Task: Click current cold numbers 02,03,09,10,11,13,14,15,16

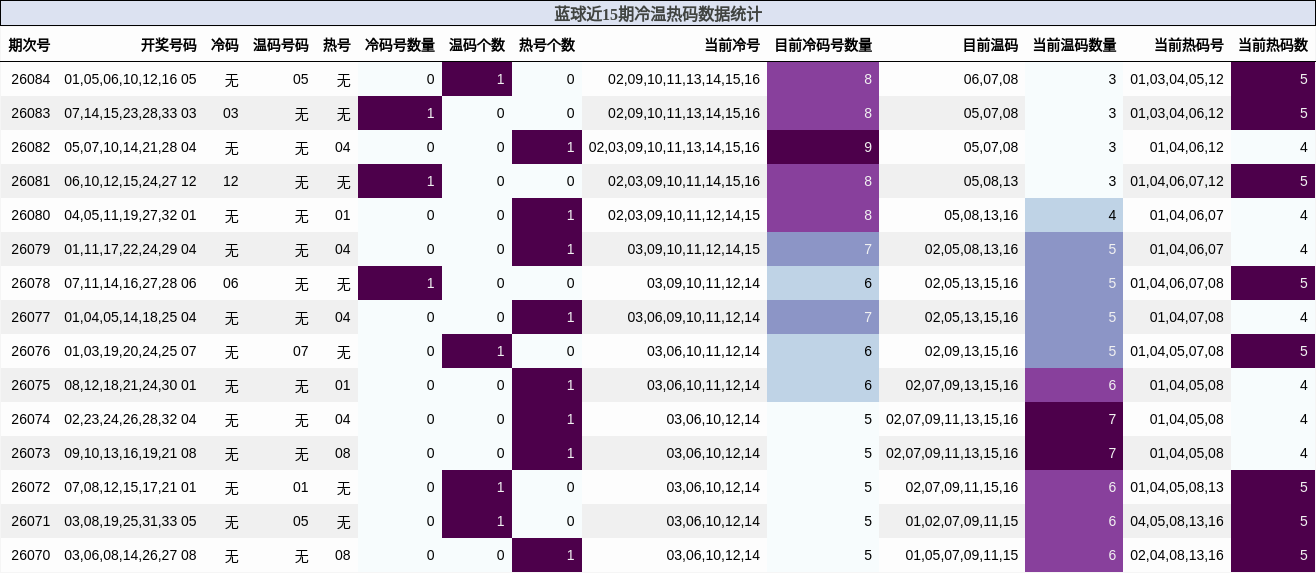Action: tap(674, 147)
